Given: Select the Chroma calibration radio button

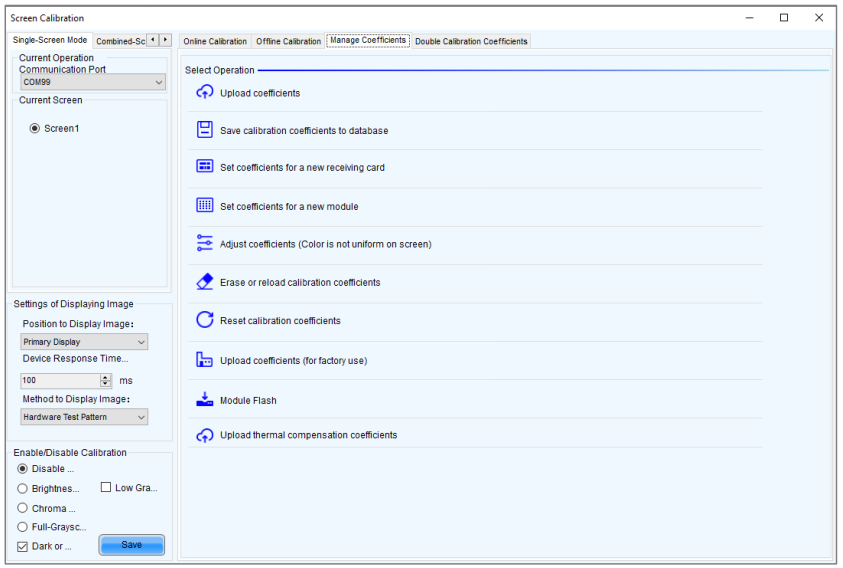Looking at the screenshot, I should [23, 508].
